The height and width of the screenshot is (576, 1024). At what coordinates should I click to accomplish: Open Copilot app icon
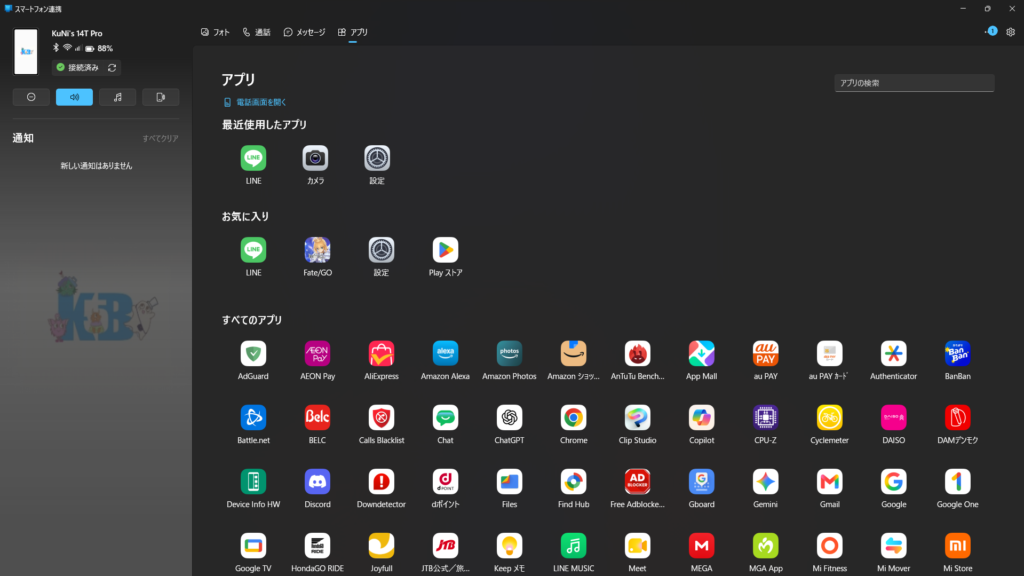701,417
